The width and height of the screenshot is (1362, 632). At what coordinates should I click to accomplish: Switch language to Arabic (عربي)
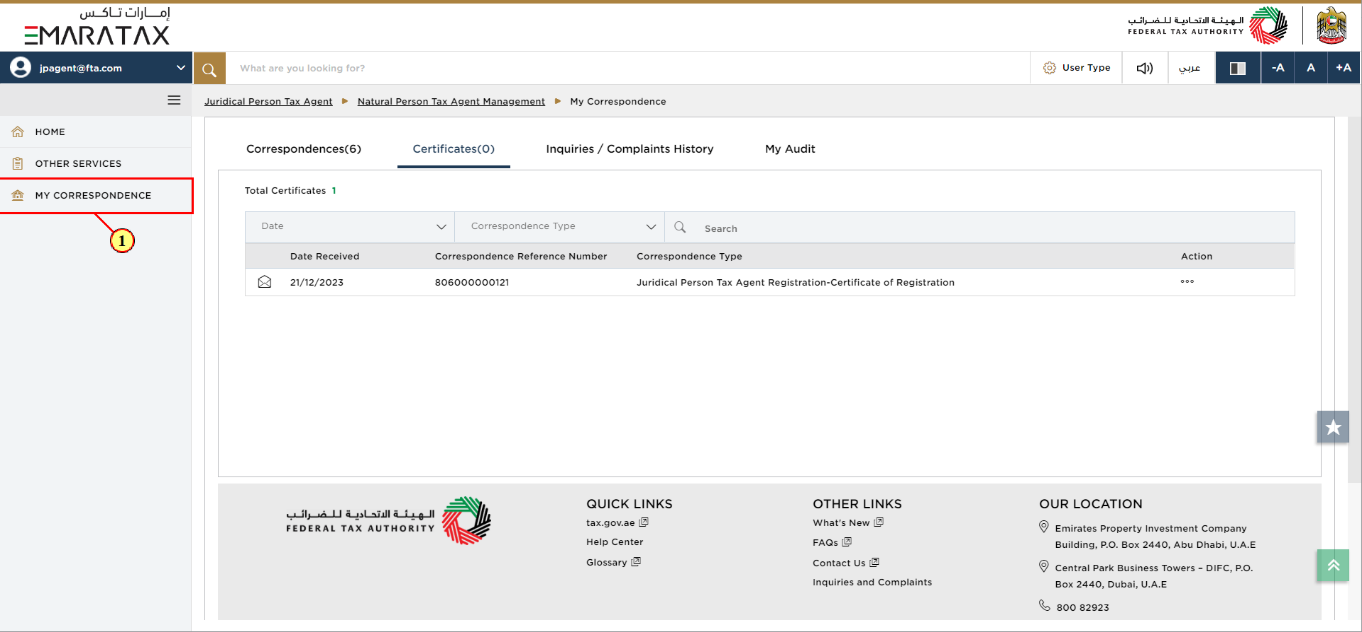1190,68
